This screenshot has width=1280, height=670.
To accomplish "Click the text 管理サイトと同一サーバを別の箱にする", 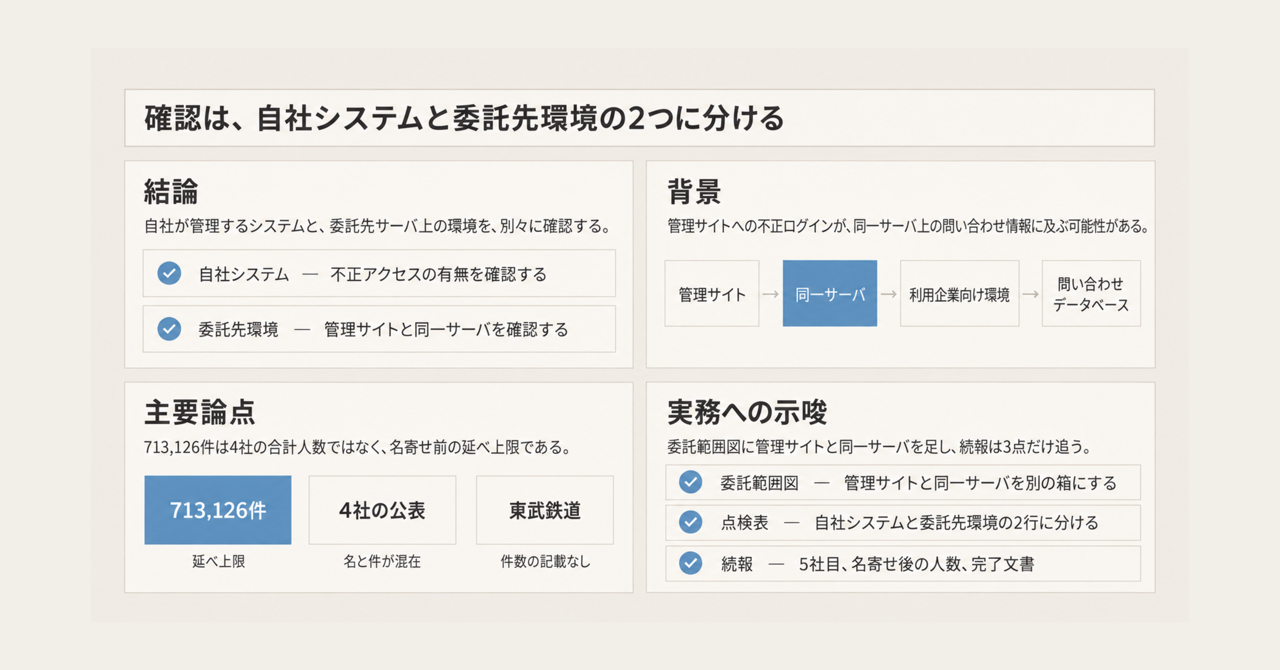I will point(980,483).
